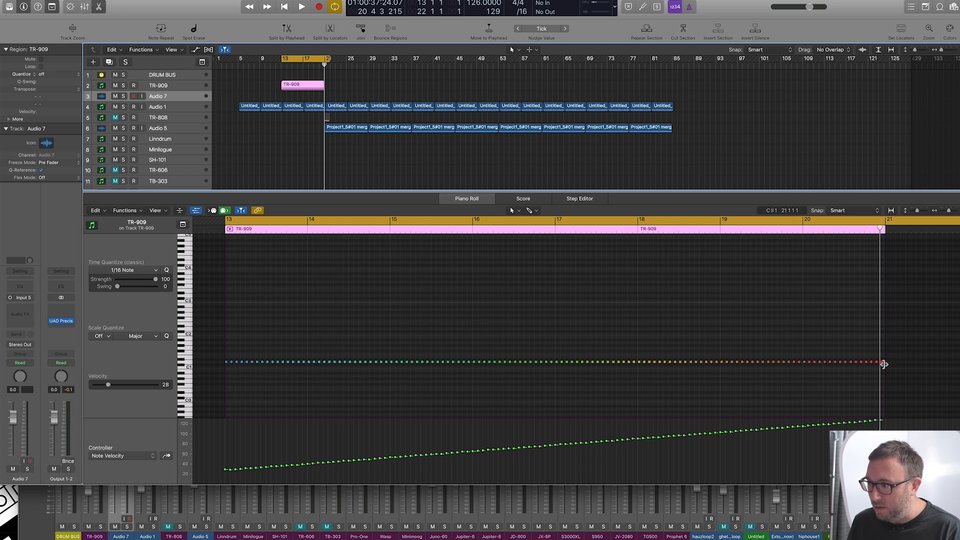Viewport: 960px width, 540px height.
Task: Open the Inspector button
Action: tap(24, 7)
